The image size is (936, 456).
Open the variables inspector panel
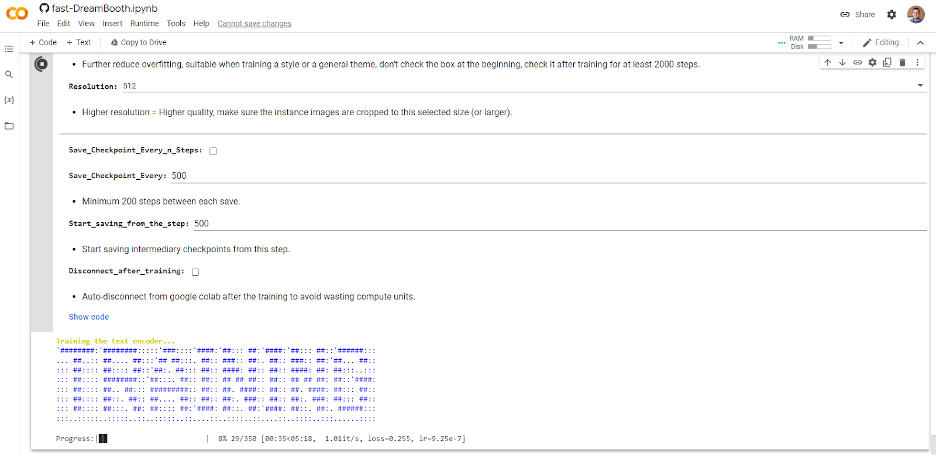(x=9, y=100)
